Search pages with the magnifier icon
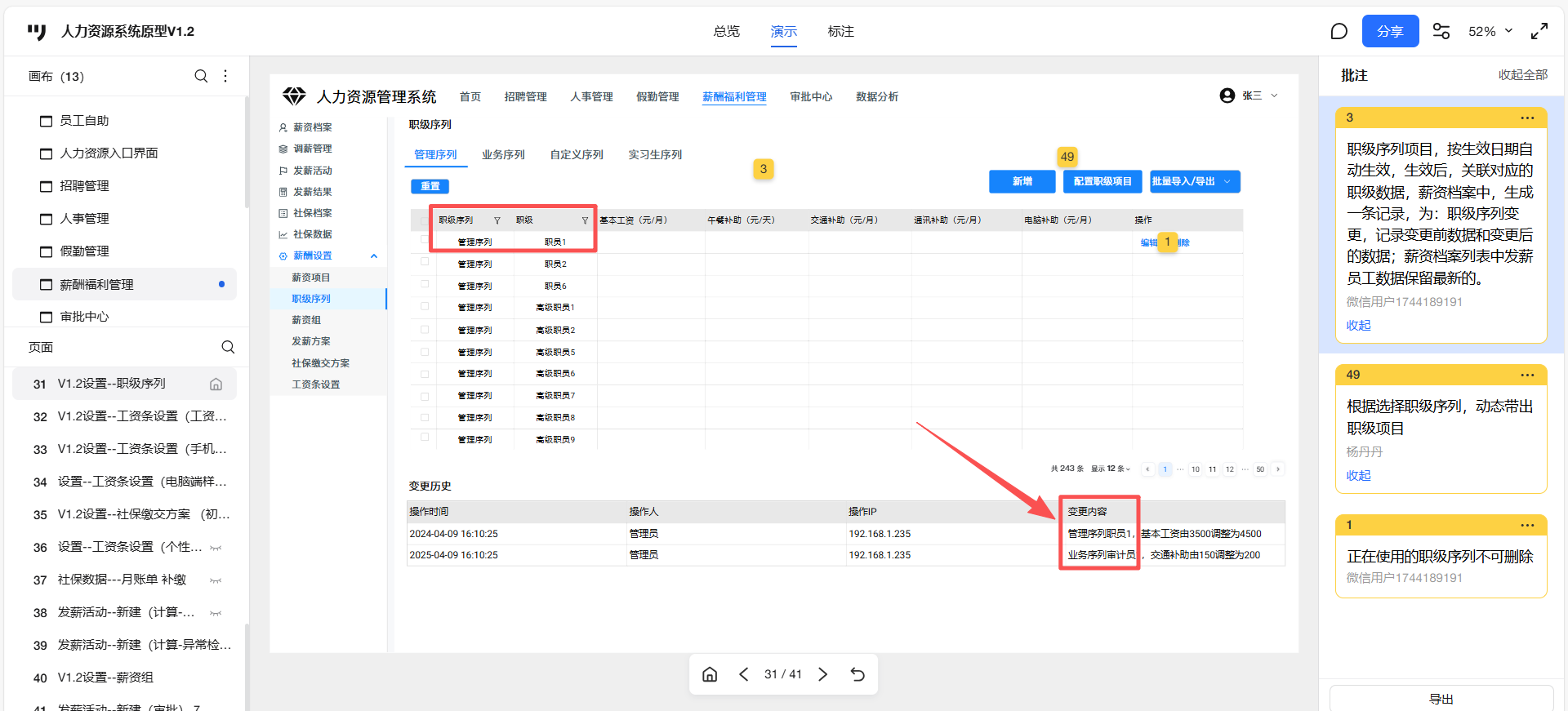Screen dimensions: 1568x711 [228, 347]
